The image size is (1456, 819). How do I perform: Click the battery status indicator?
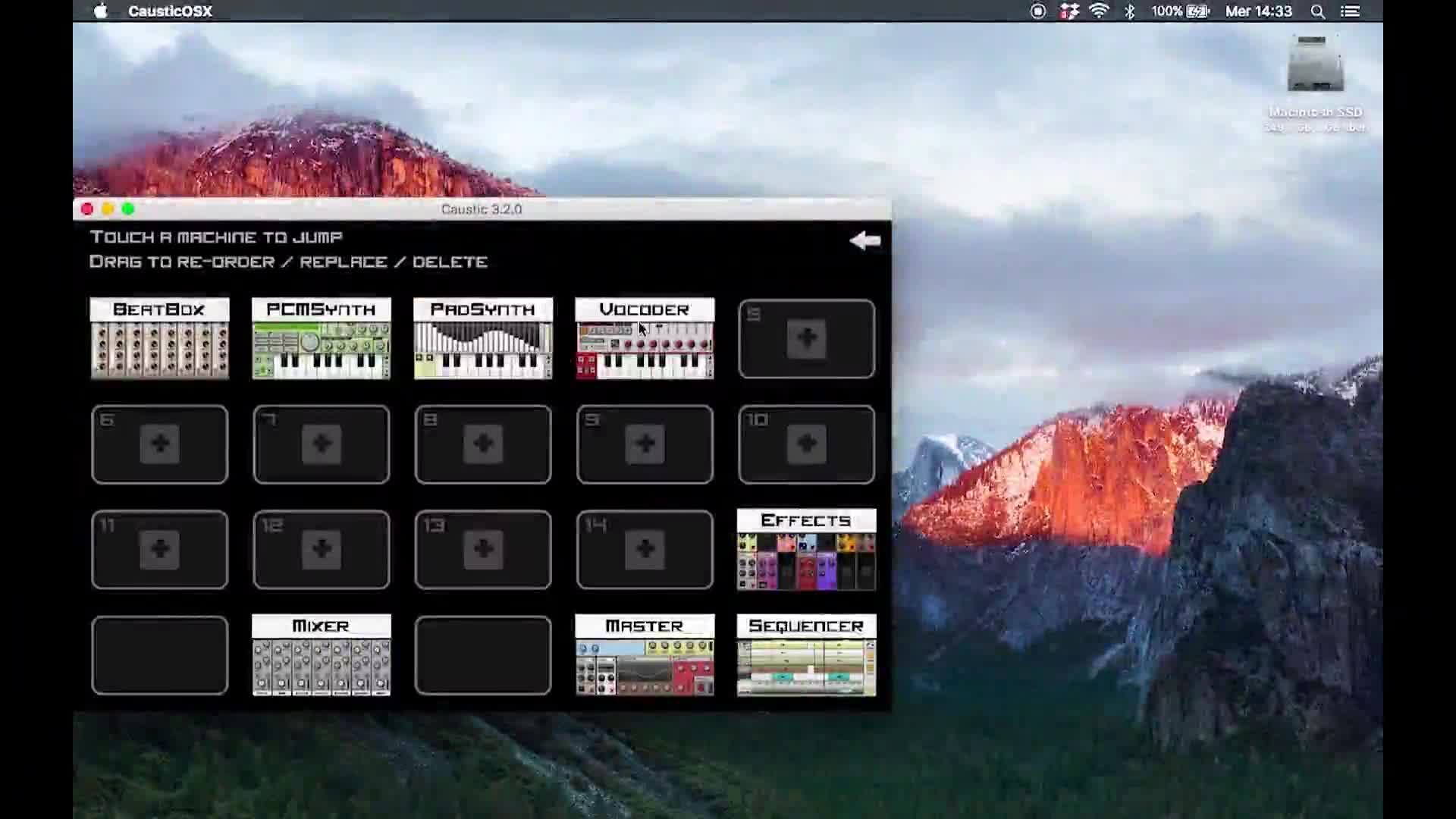[x=1180, y=11]
